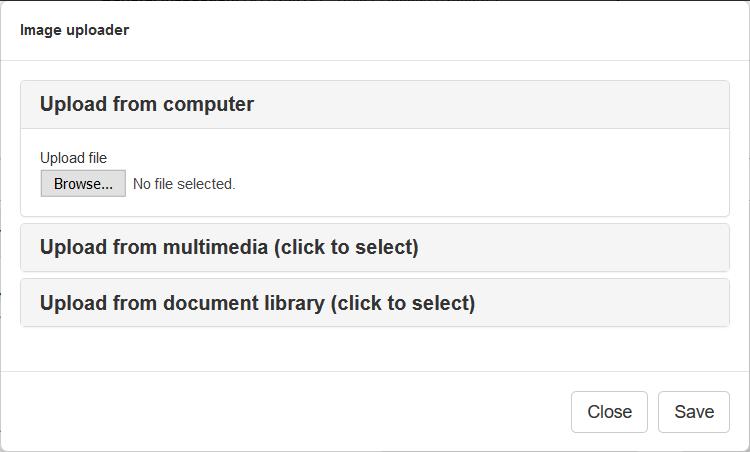Click the 'Image uploader' dialog title
The width and height of the screenshot is (750, 452).
(74, 30)
